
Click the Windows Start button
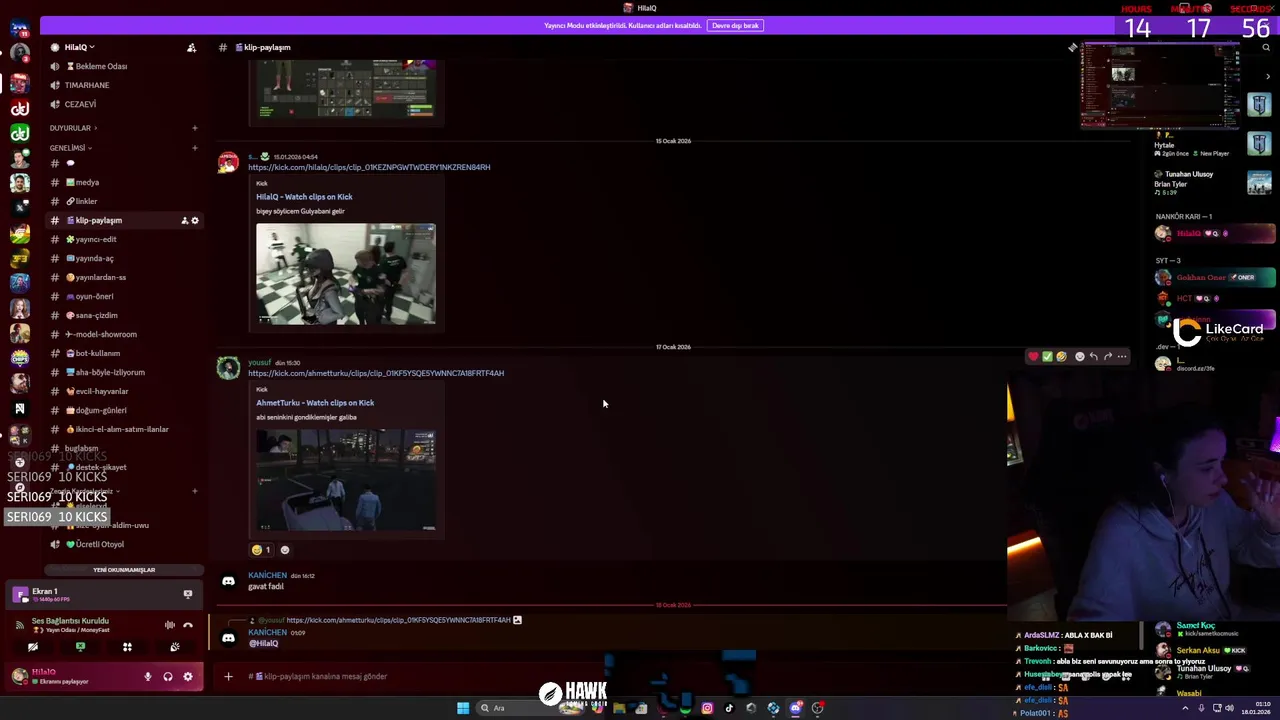463,708
